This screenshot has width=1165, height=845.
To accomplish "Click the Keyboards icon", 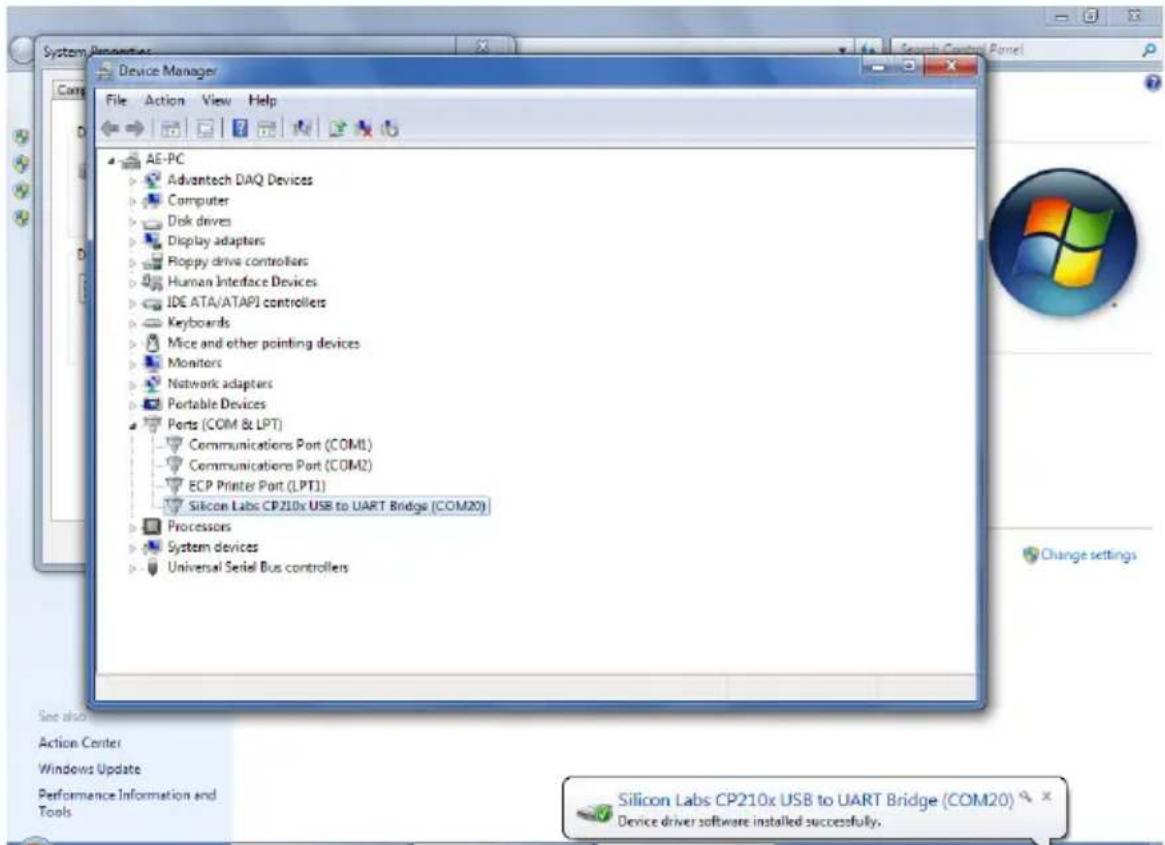I will (152, 323).
